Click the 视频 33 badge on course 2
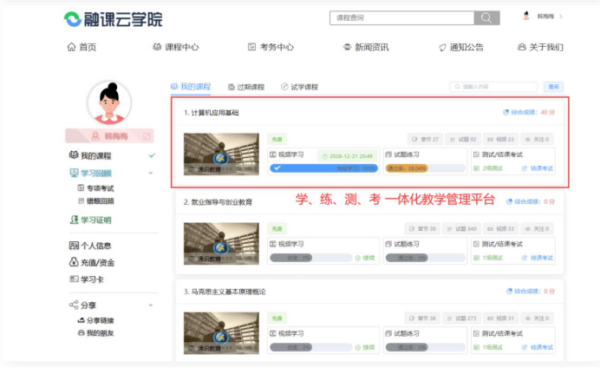The height and width of the screenshot is (368, 600). coord(501,229)
